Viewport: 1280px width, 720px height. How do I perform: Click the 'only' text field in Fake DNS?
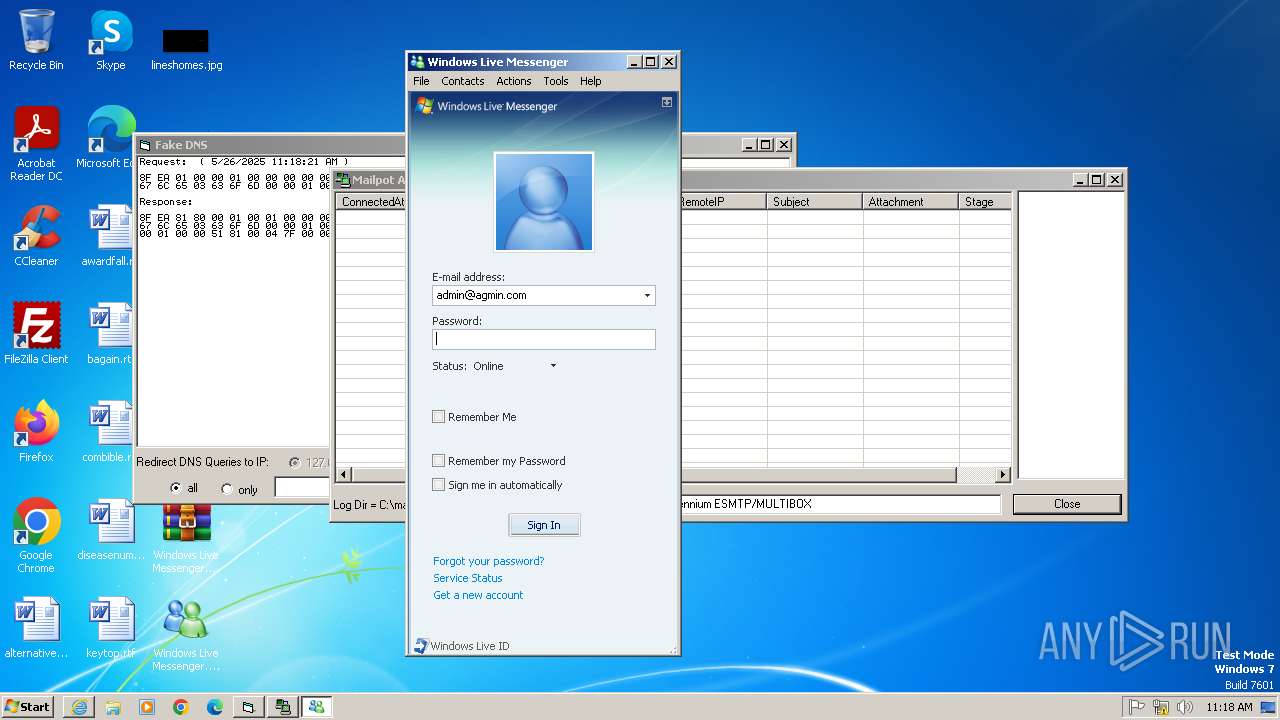click(x=302, y=488)
